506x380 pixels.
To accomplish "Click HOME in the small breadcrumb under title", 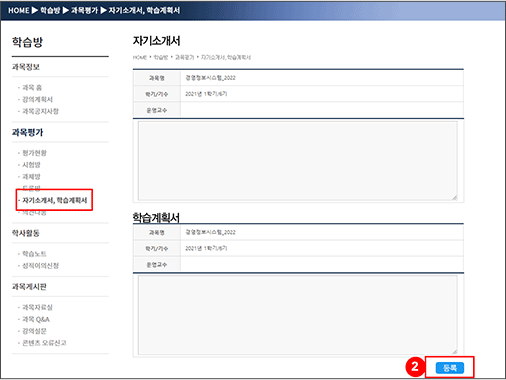I will click(x=140, y=57).
